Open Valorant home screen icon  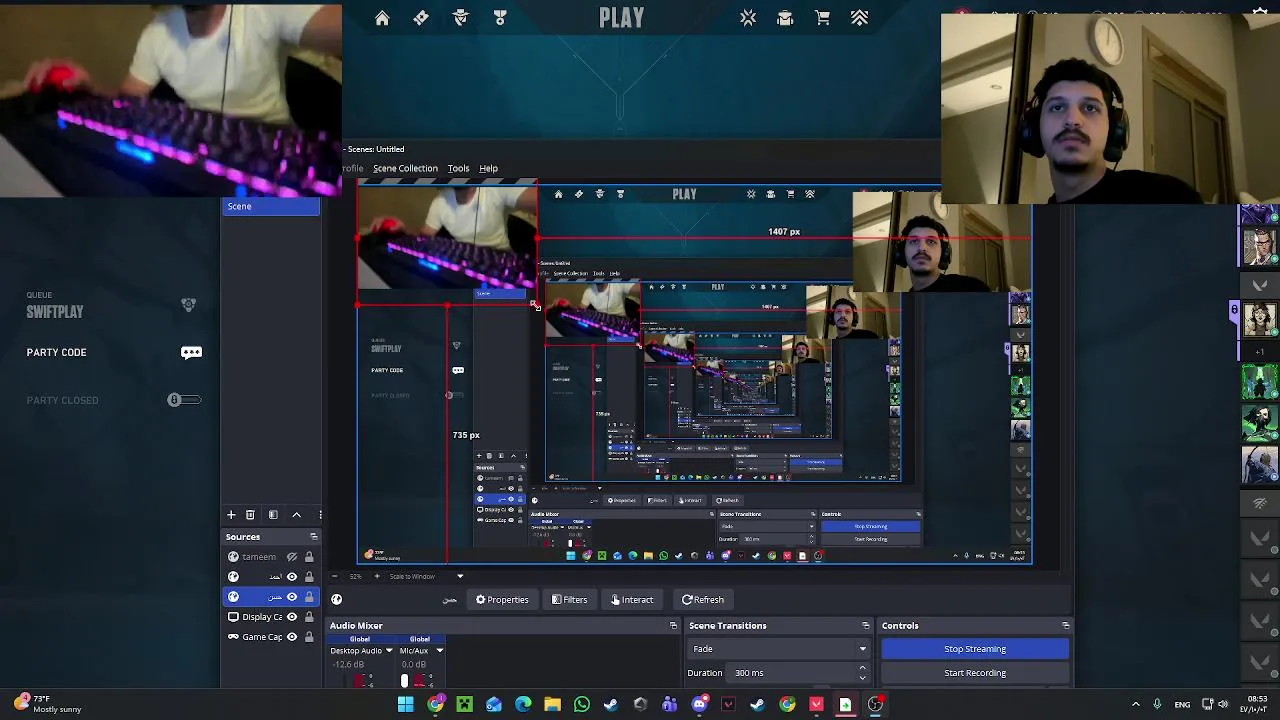click(382, 18)
